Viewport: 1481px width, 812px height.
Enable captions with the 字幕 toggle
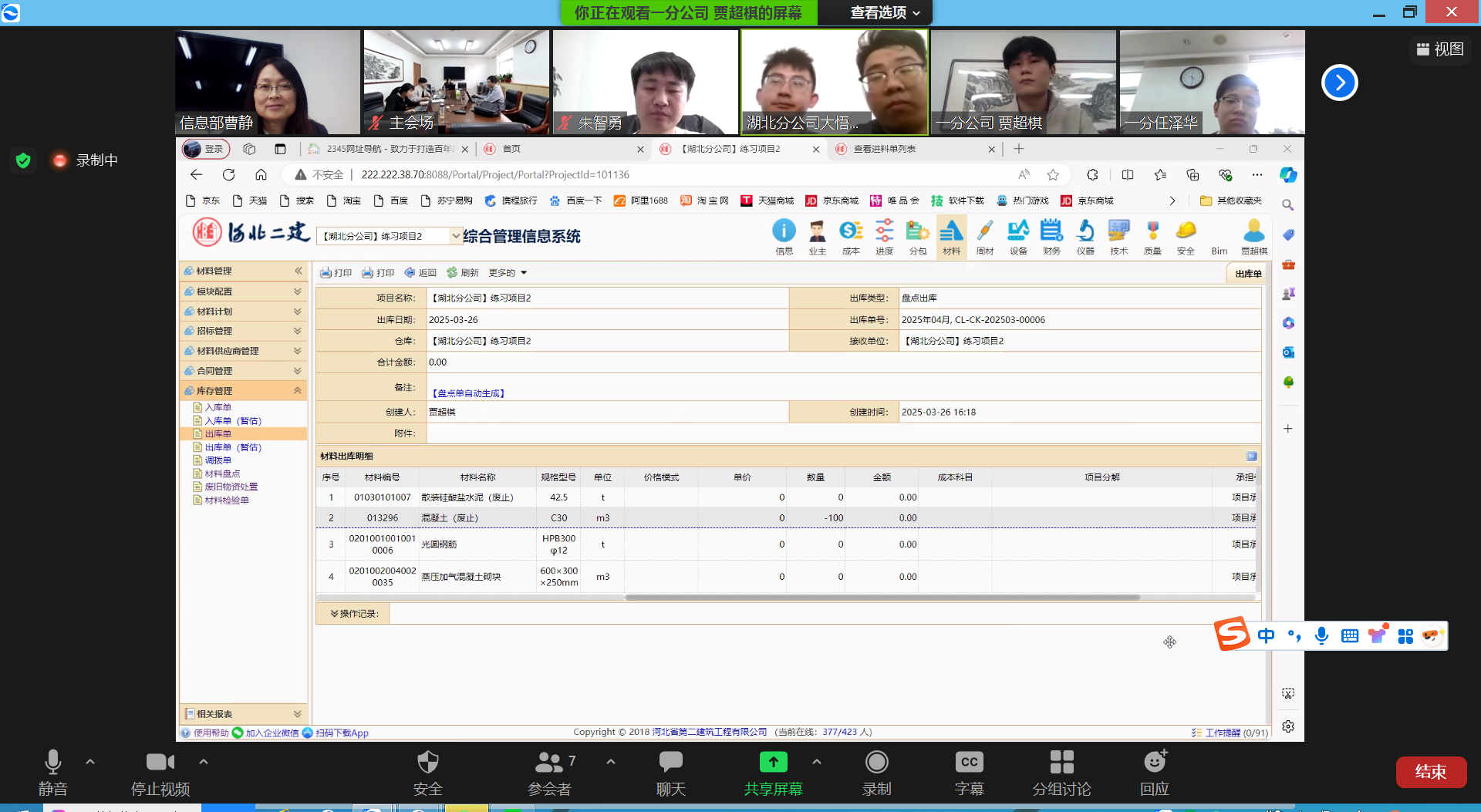tap(969, 771)
